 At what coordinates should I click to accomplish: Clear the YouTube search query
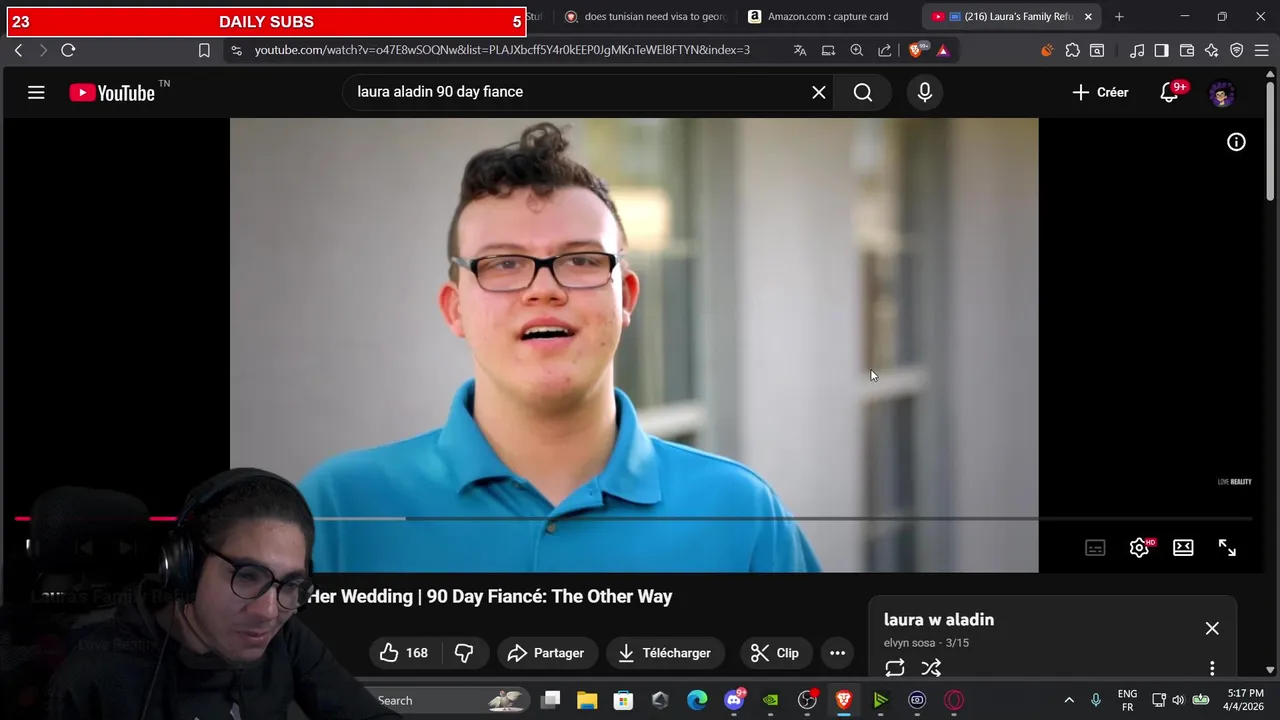click(x=818, y=92)
